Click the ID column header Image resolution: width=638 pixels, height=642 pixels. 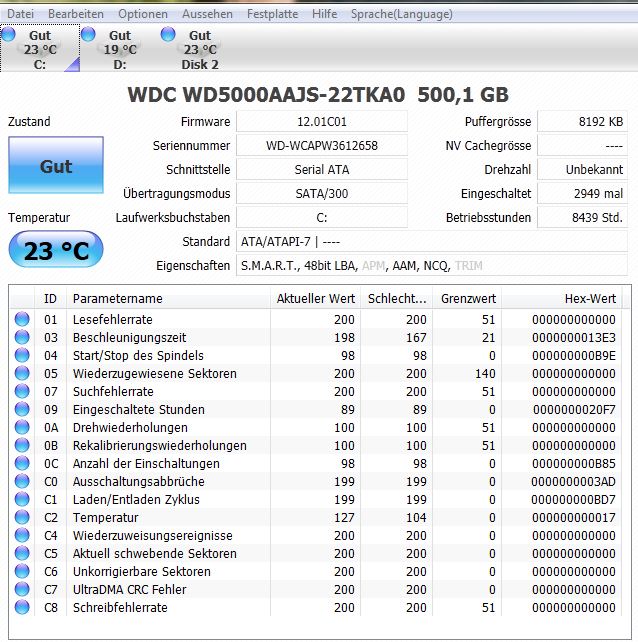50,298
